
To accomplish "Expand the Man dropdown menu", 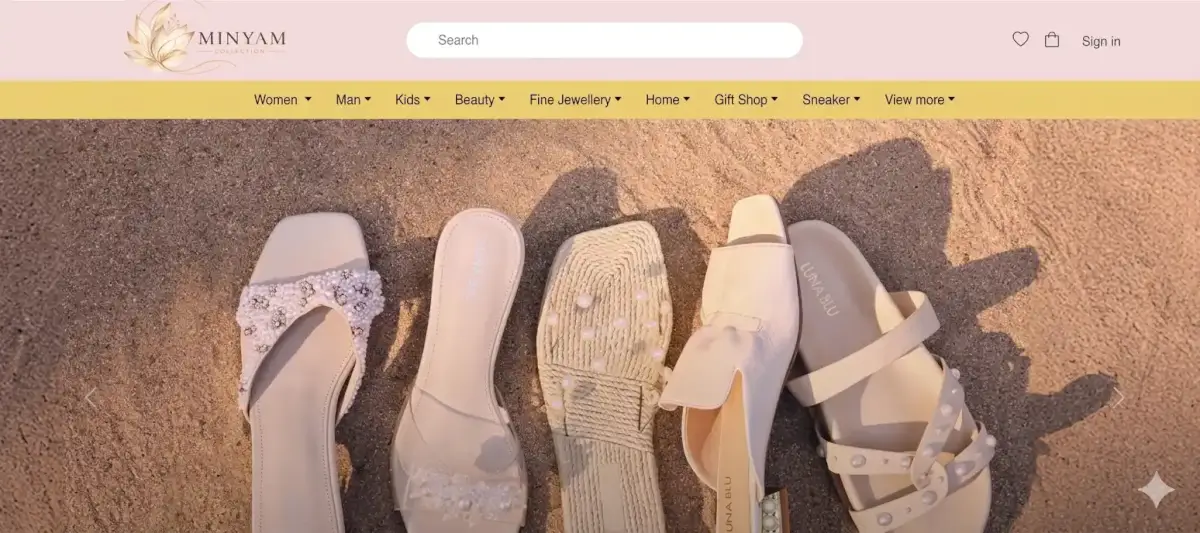I will click(x=353, y=99).
